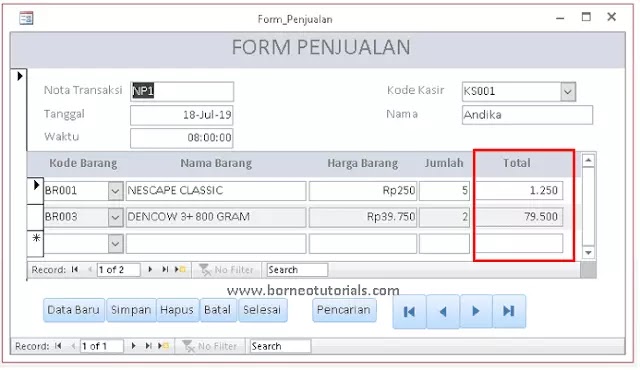Click subform scrollbar down arrow

coord(588,253)
